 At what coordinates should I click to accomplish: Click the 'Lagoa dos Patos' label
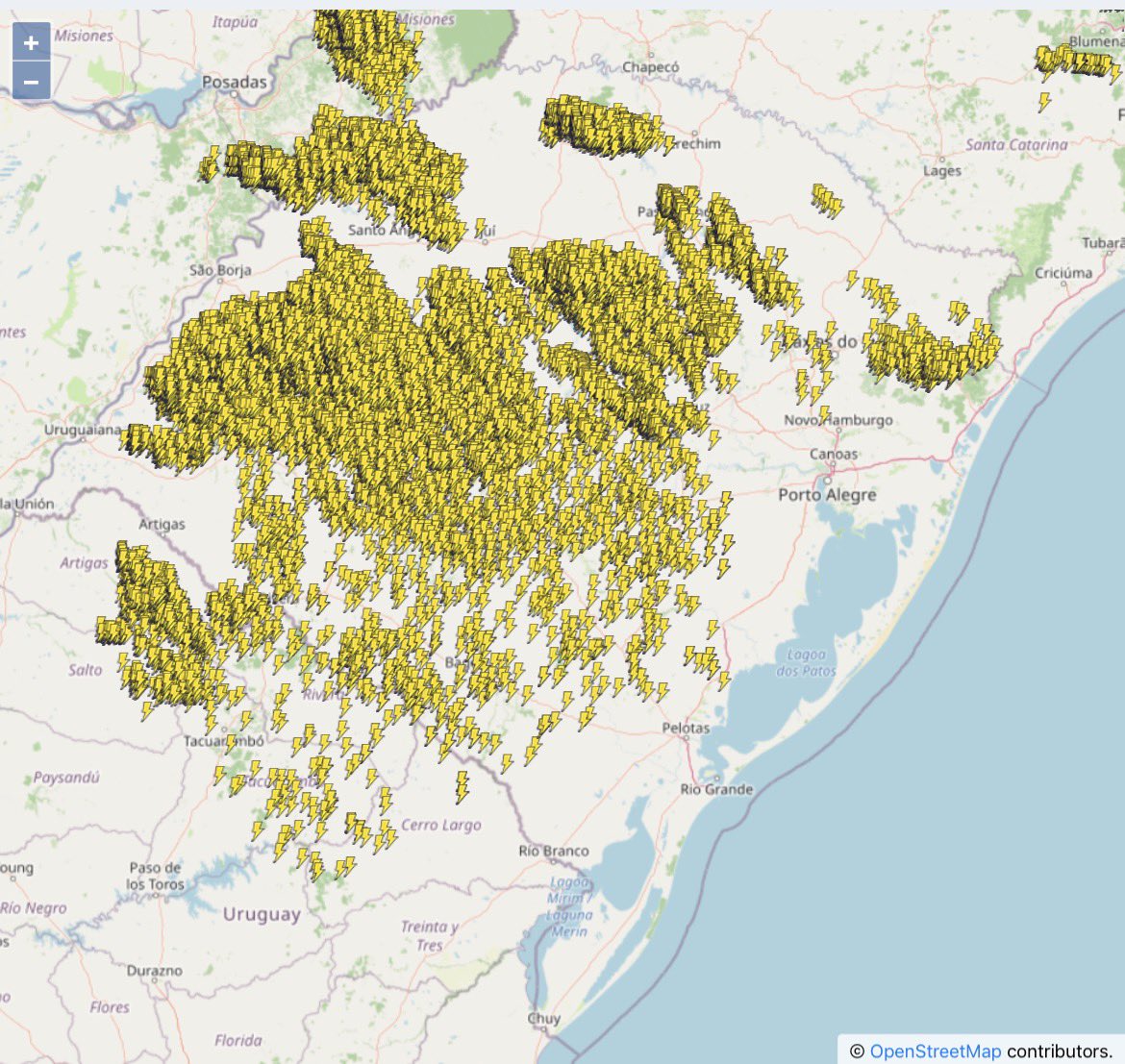806,663
